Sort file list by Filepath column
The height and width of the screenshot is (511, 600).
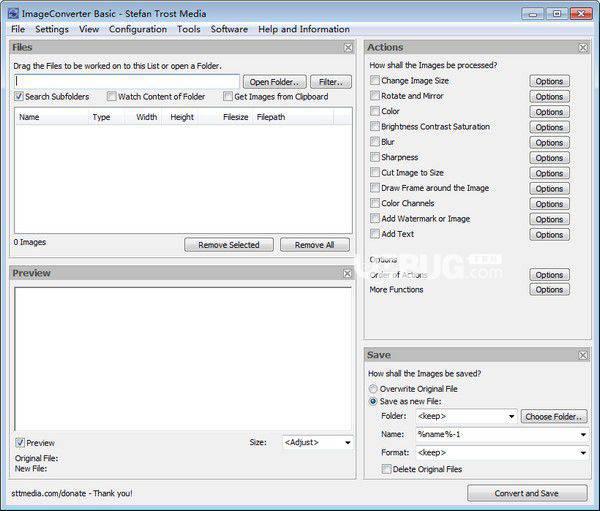[292, 117]
